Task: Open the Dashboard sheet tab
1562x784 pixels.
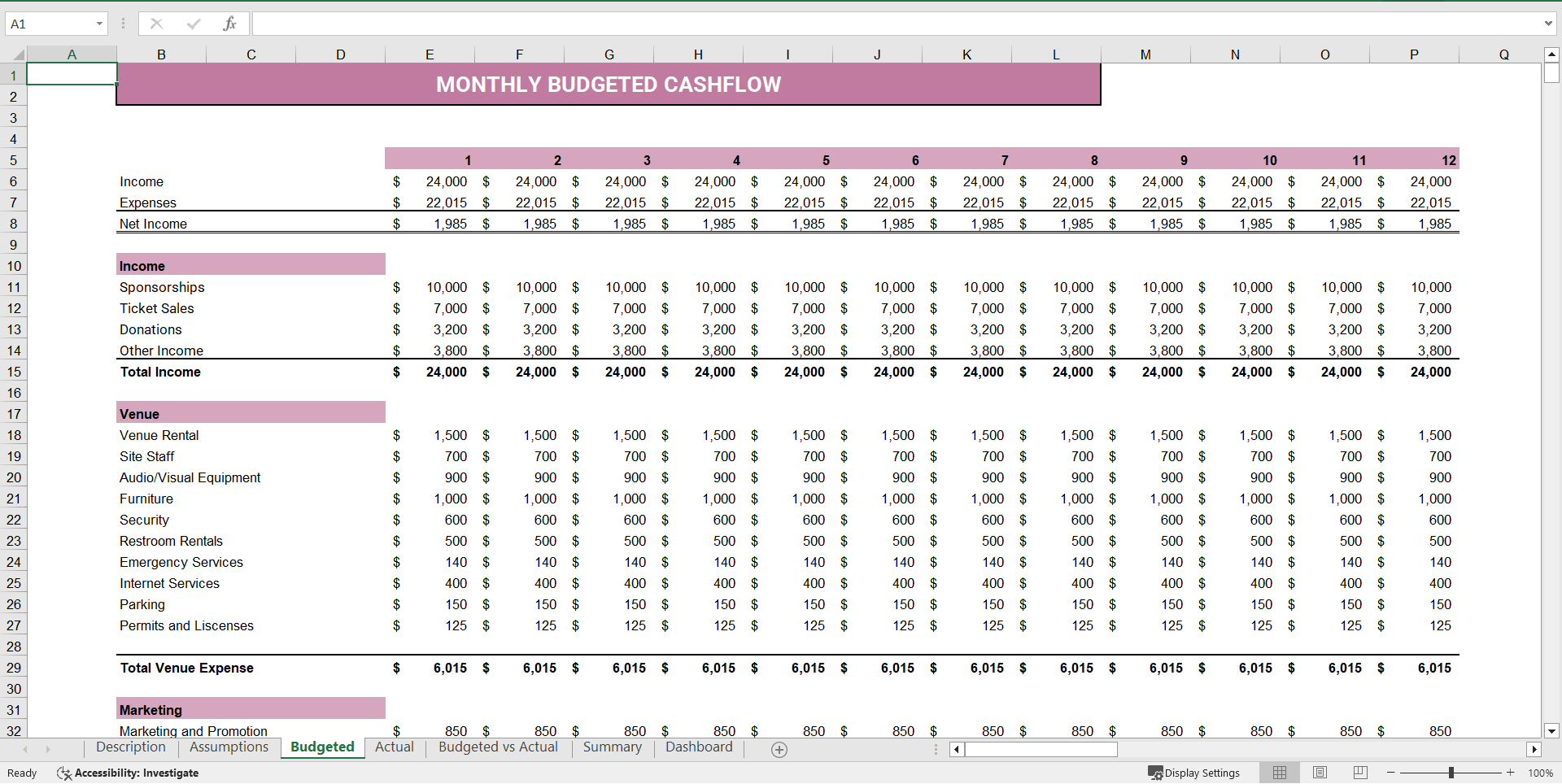Action: (699, 747)
